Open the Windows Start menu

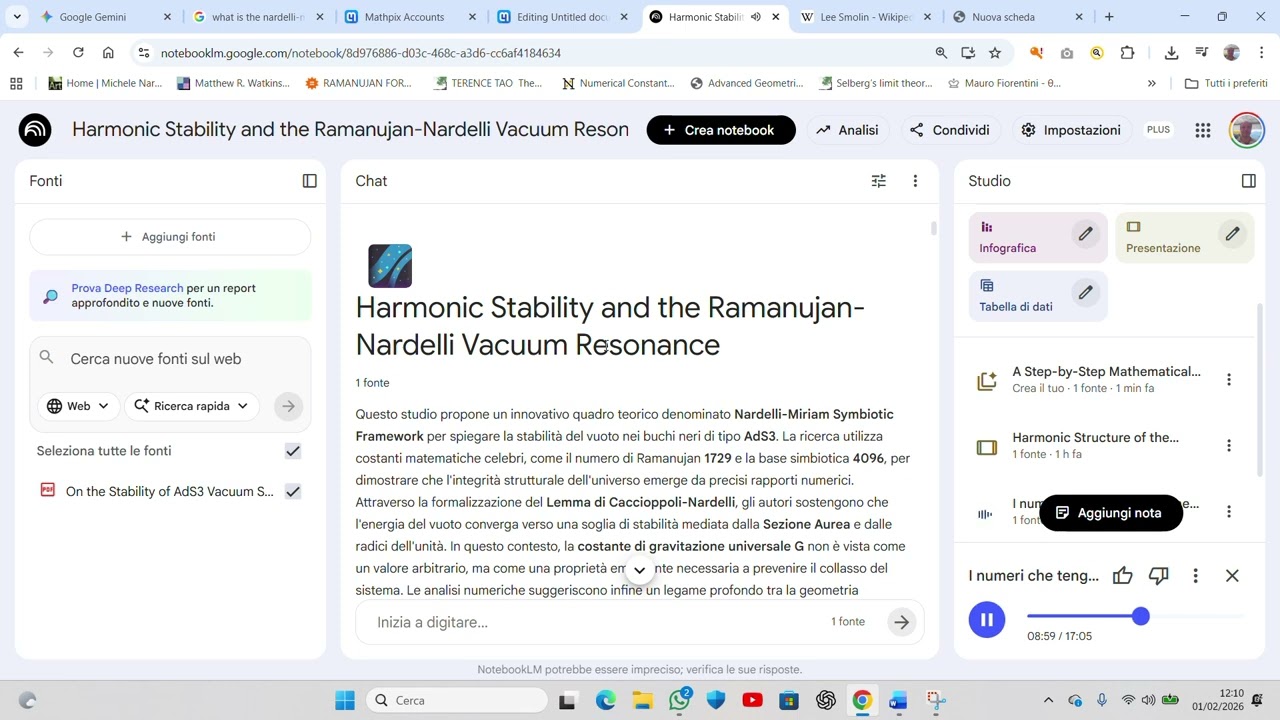pos(345,700)
